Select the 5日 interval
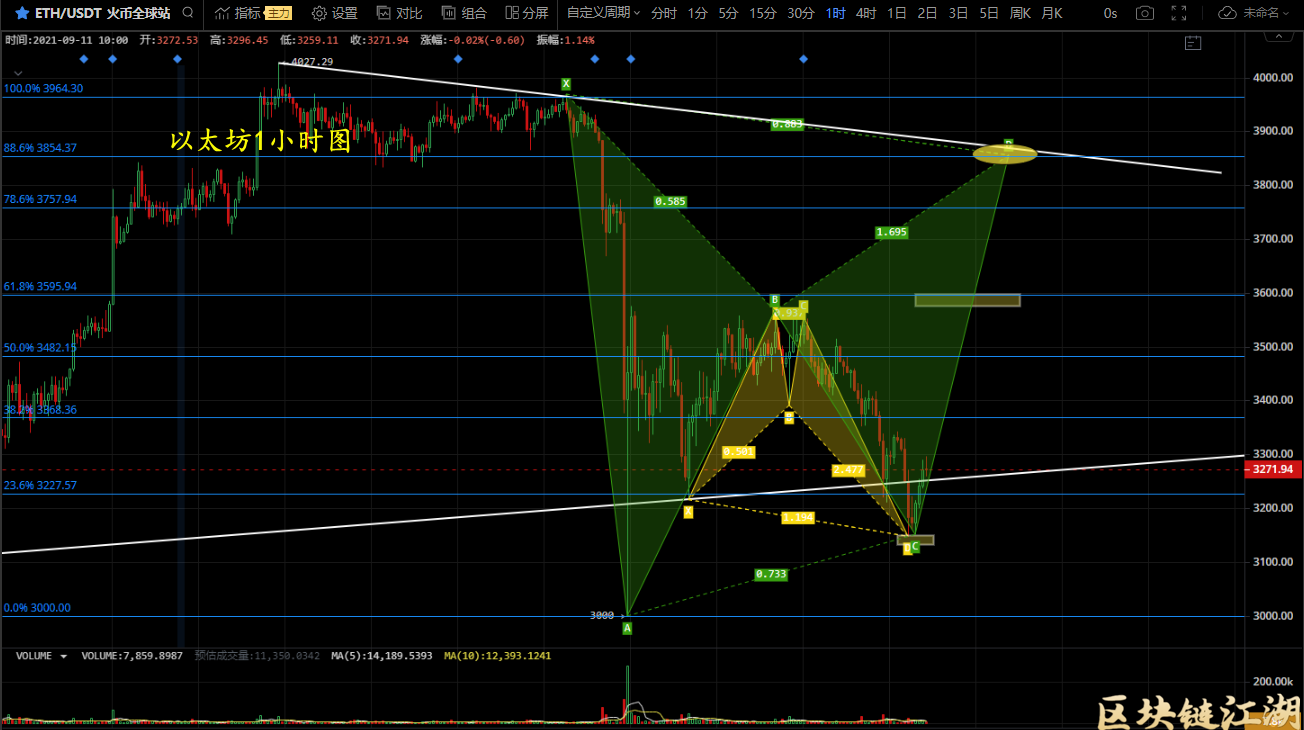 tap(989, 13)
